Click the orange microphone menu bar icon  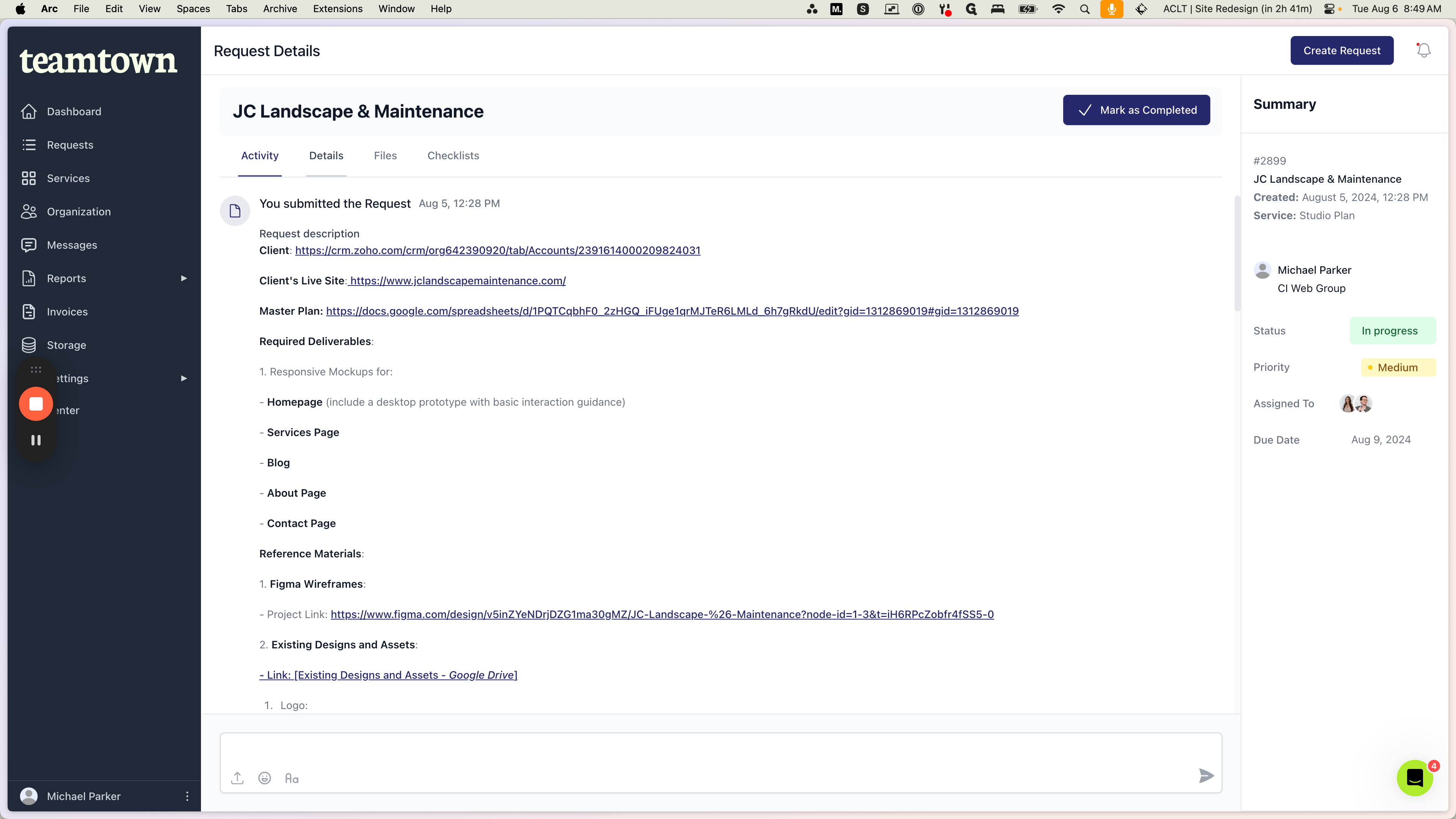(1111, 8)
